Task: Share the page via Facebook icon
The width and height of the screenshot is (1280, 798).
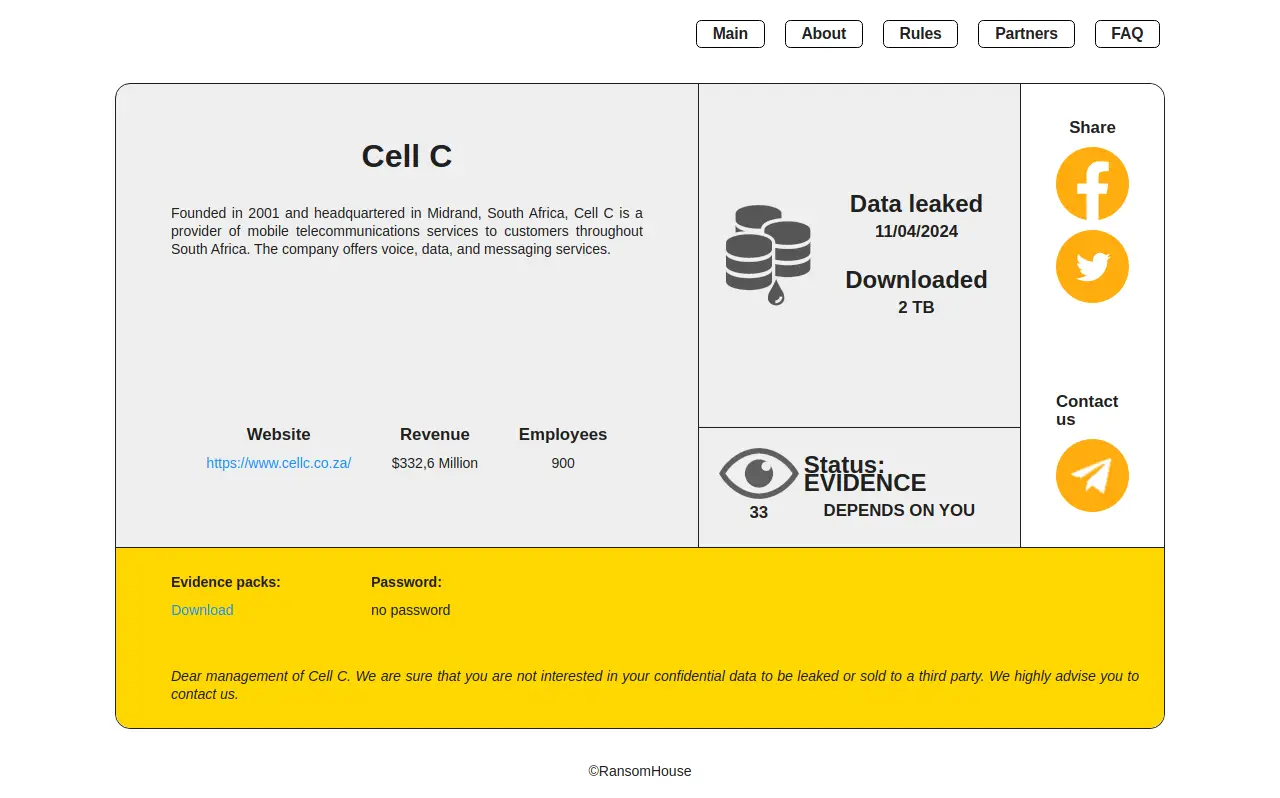Action: 1092,184
